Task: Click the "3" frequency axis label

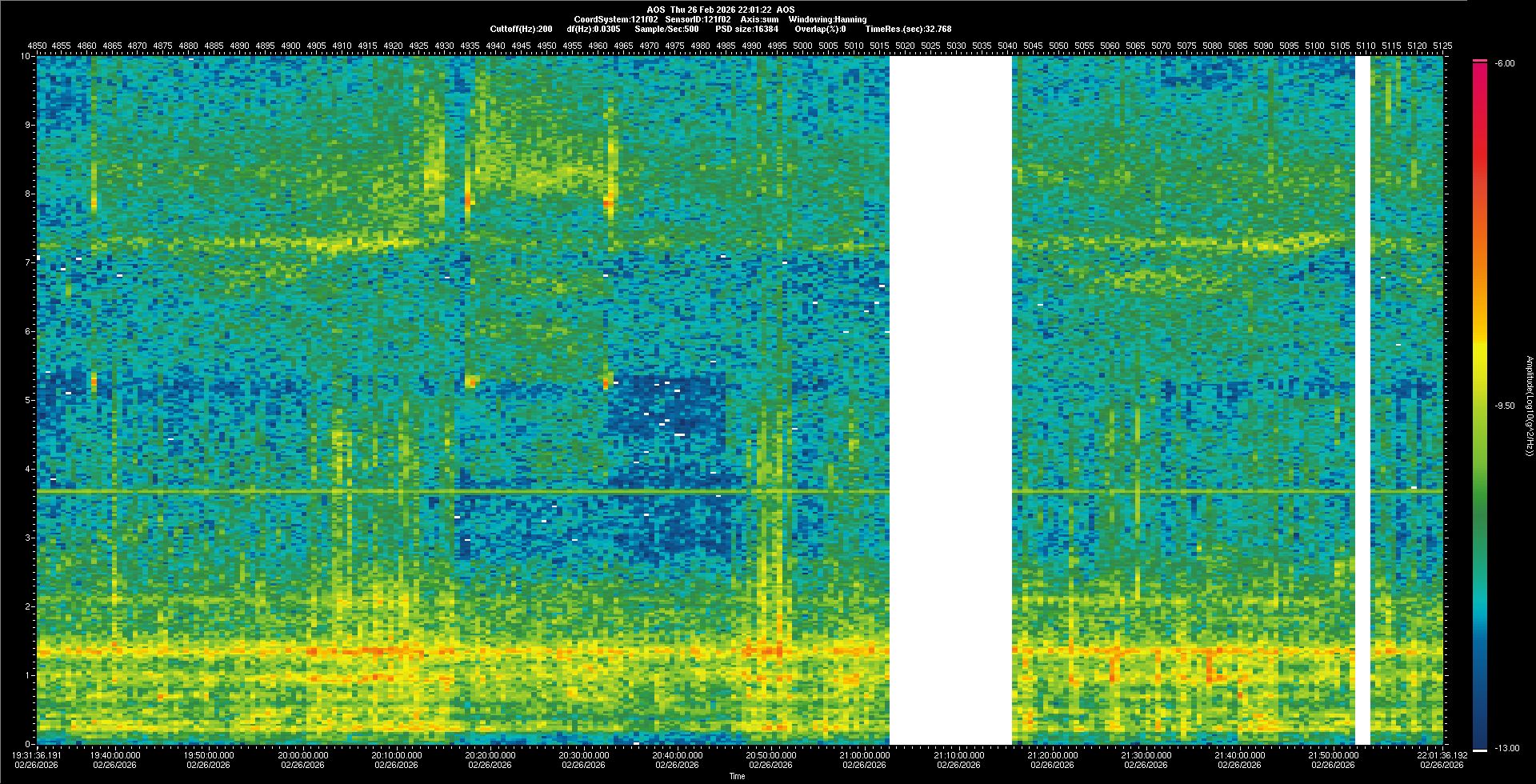Action: click(28, 538)
